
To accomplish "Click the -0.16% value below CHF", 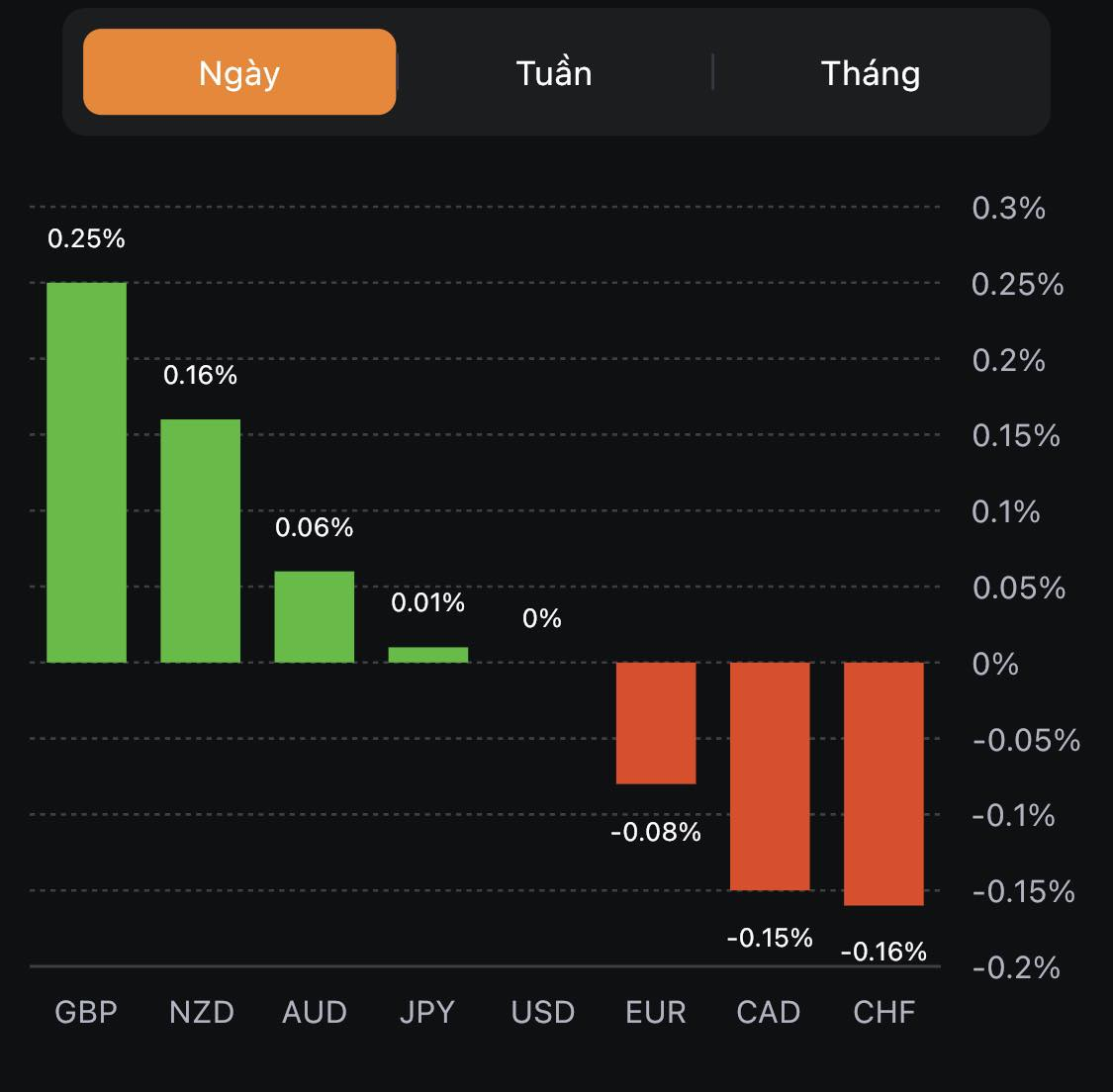I will 883,952.
